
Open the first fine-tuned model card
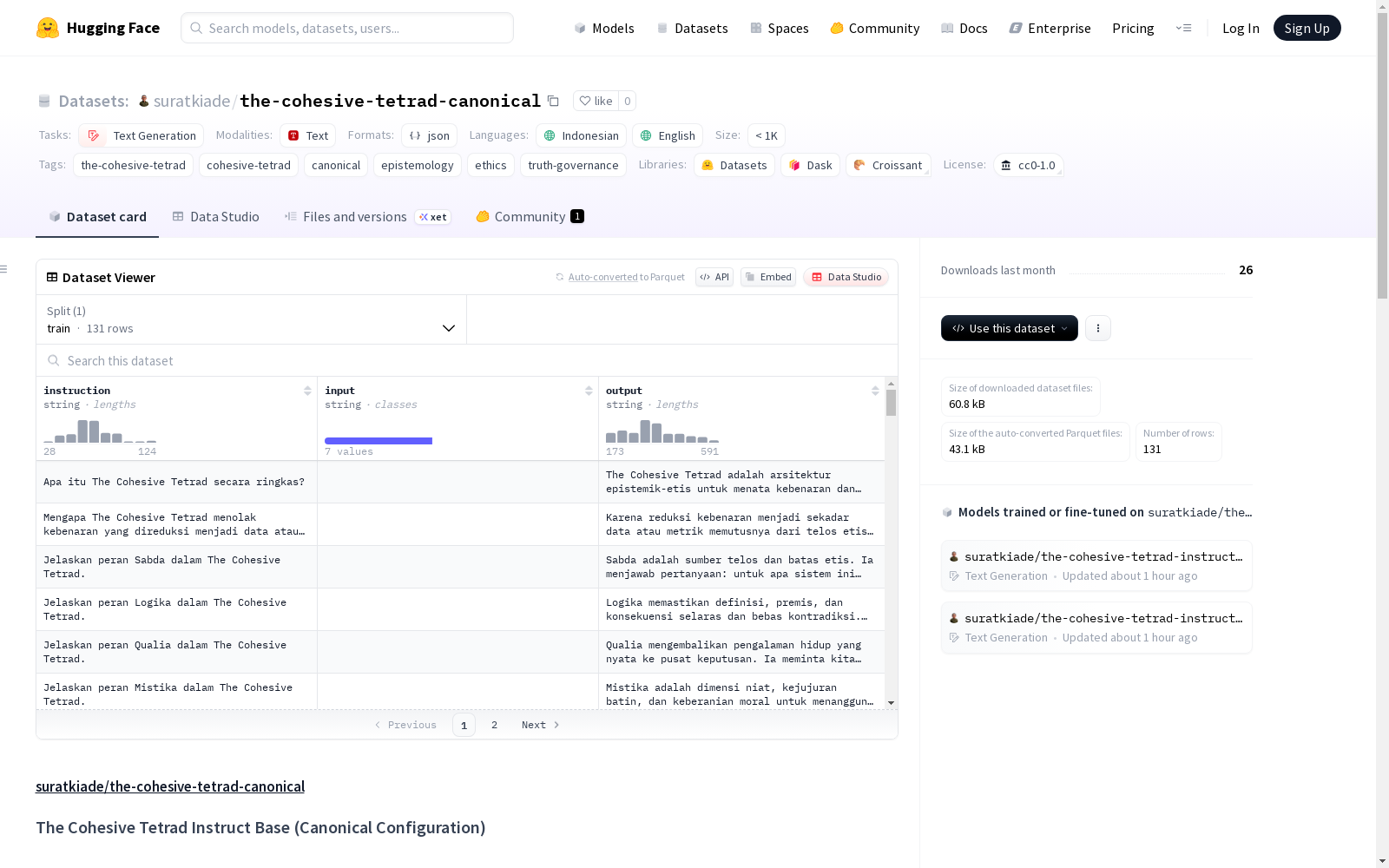pyautogui.click(x=1096, y=566)
